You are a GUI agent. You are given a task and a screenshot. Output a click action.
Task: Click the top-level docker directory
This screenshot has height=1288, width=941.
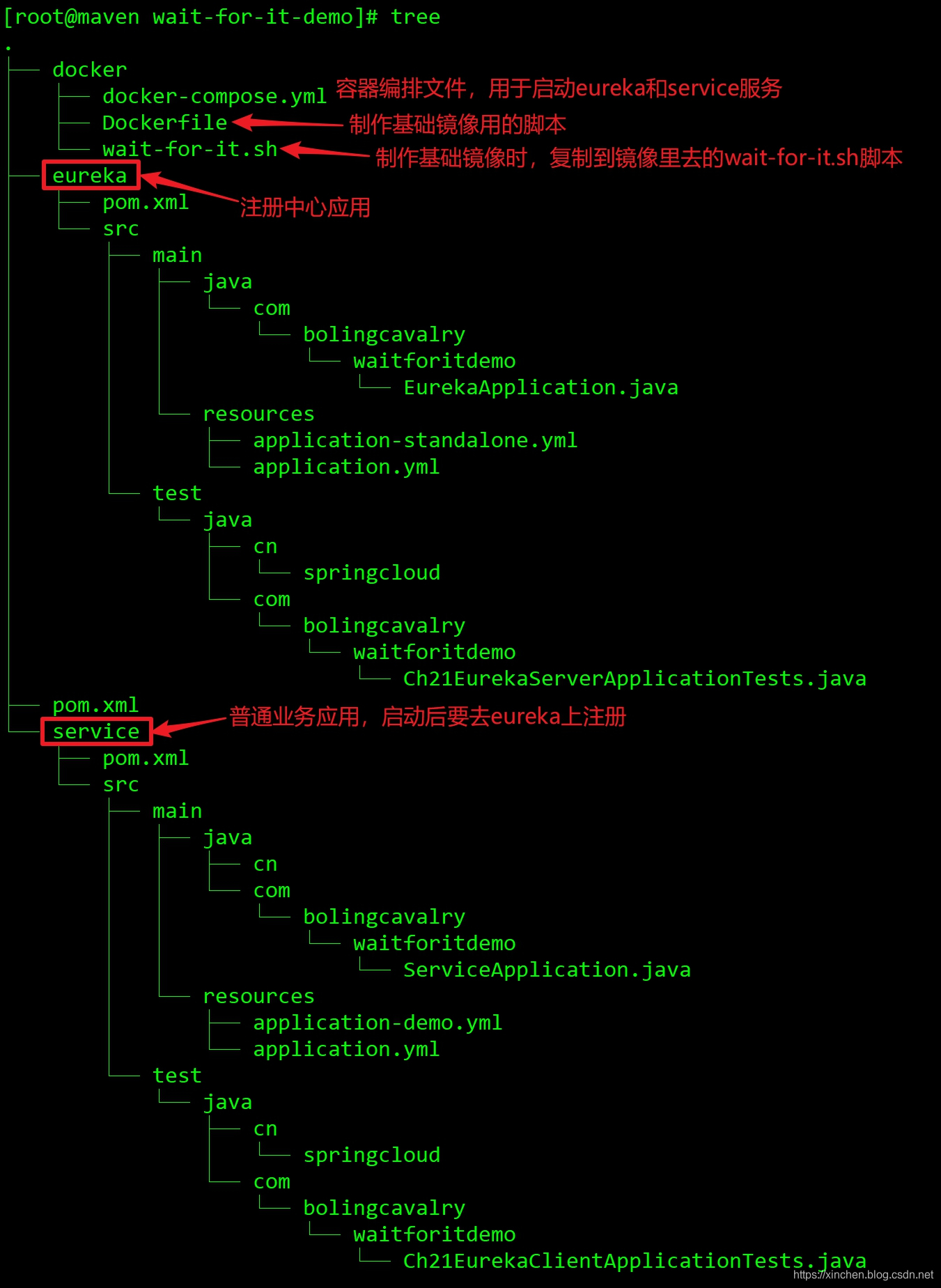(x=90, y=70)
